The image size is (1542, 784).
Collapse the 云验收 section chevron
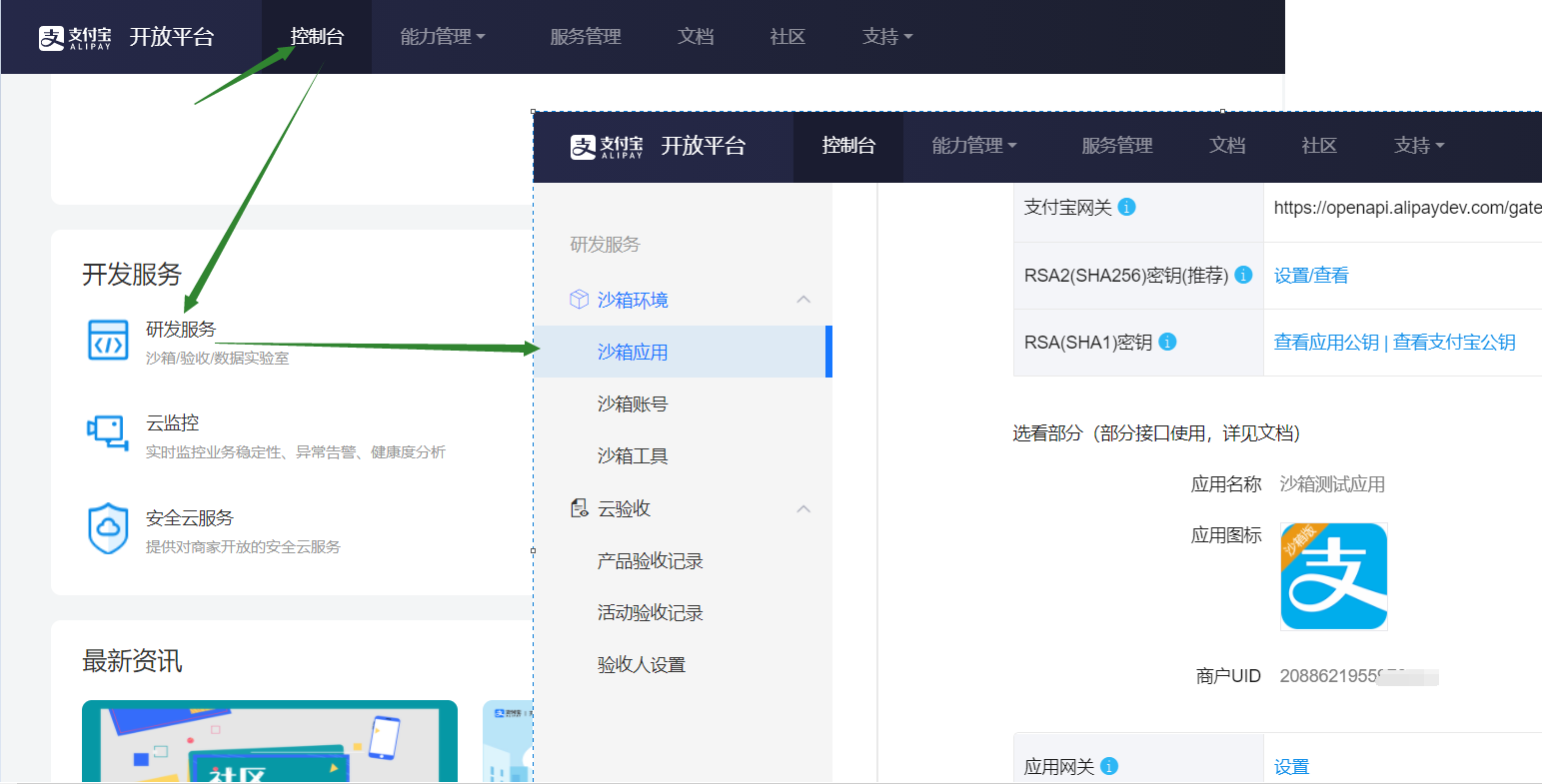tap(803, 508)
